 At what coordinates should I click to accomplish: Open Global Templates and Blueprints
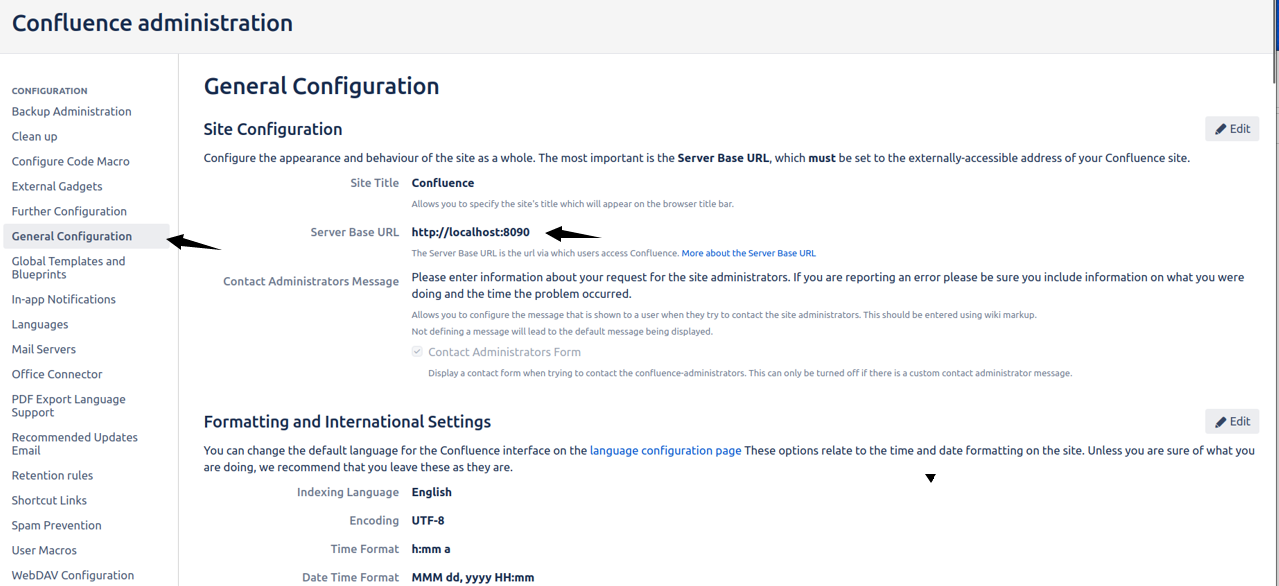pos(68,267)
